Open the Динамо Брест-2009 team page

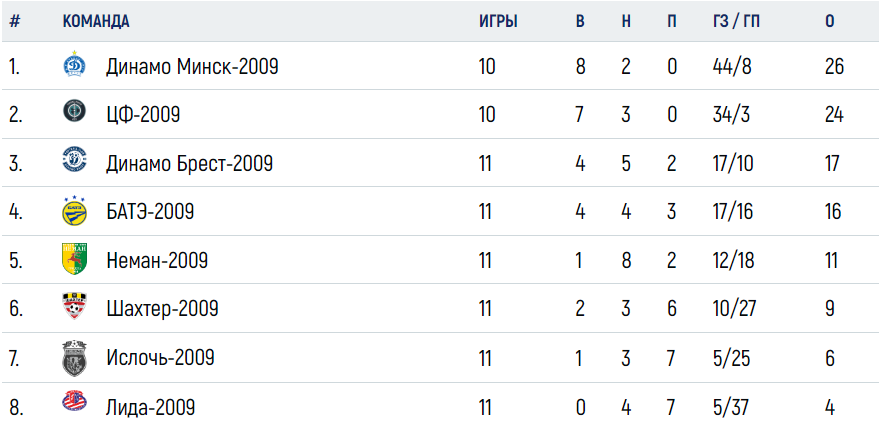[x=190, y=164]
